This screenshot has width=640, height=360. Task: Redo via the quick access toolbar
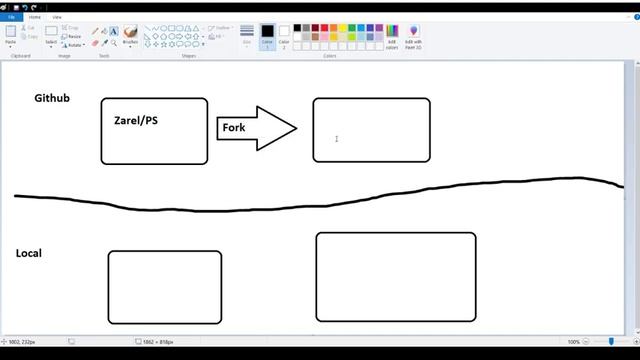(34, 7)
